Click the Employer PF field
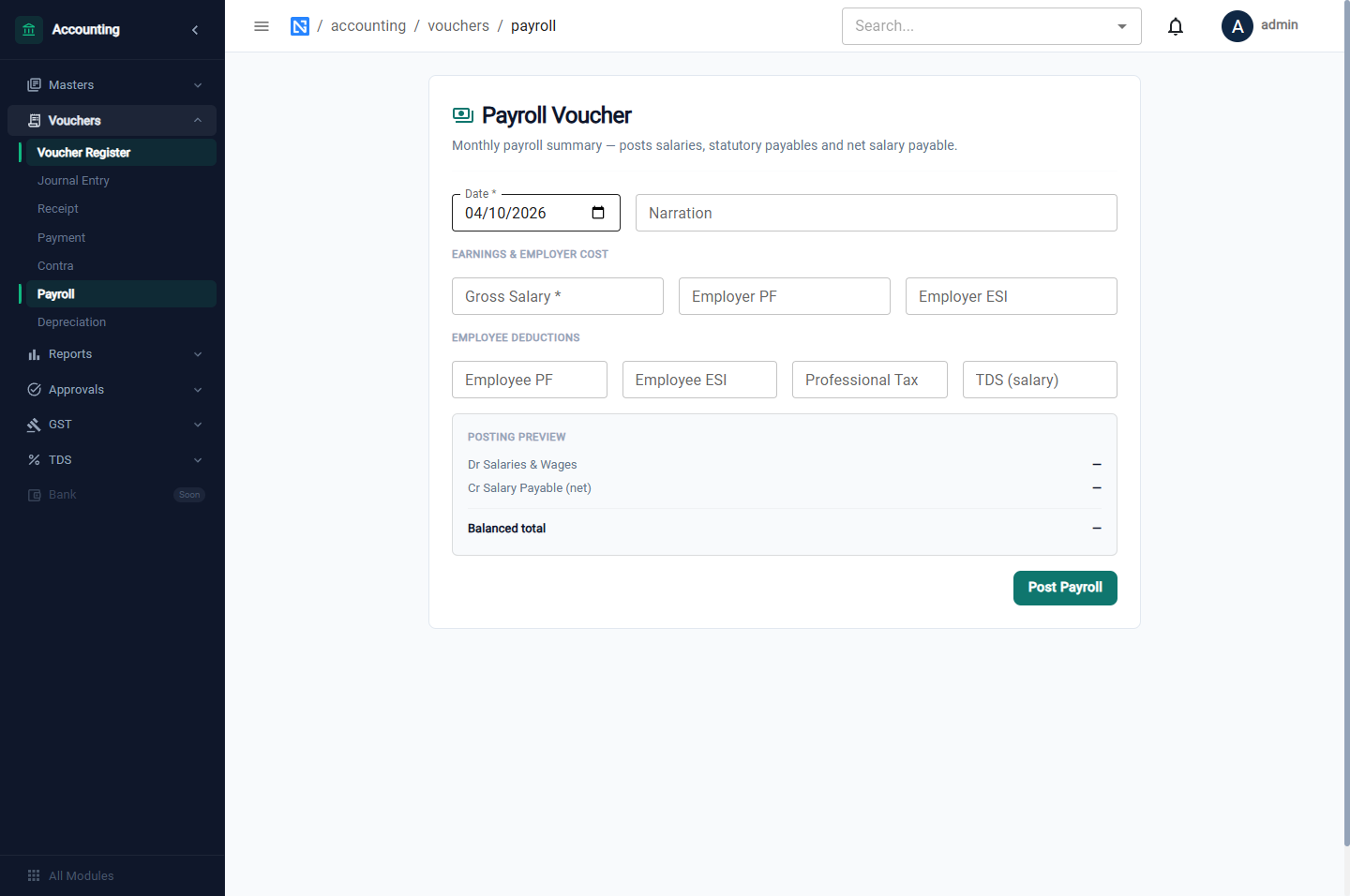The height and width of the screenshot is (896, 1350). pyautogui.click(x=785, y=296)
